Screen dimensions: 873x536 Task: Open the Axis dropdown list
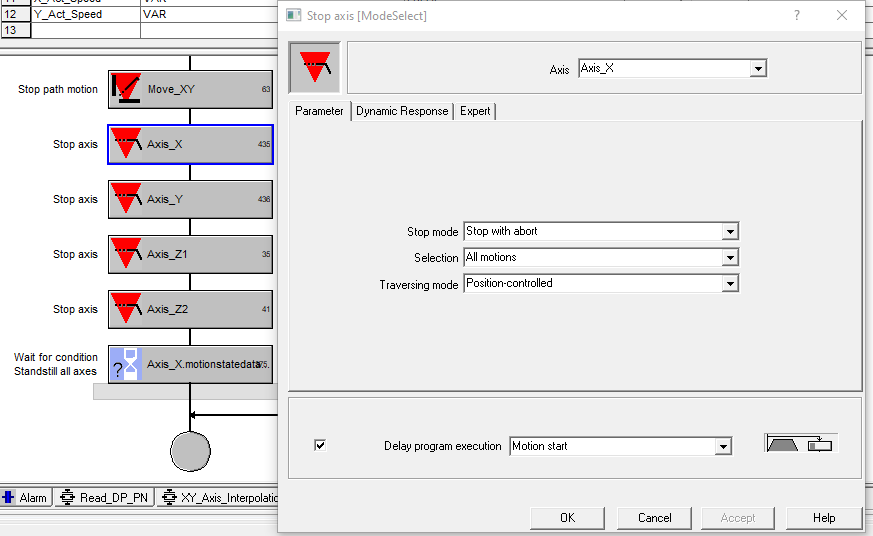pos(758,69)
